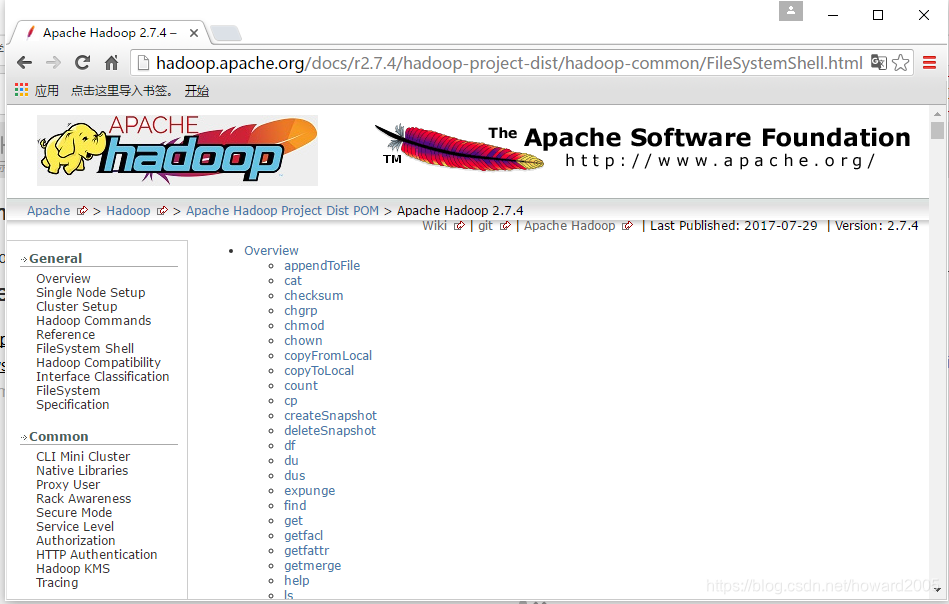
Task: Click the user profile icon in title bar
Action: tap(790, 11)
